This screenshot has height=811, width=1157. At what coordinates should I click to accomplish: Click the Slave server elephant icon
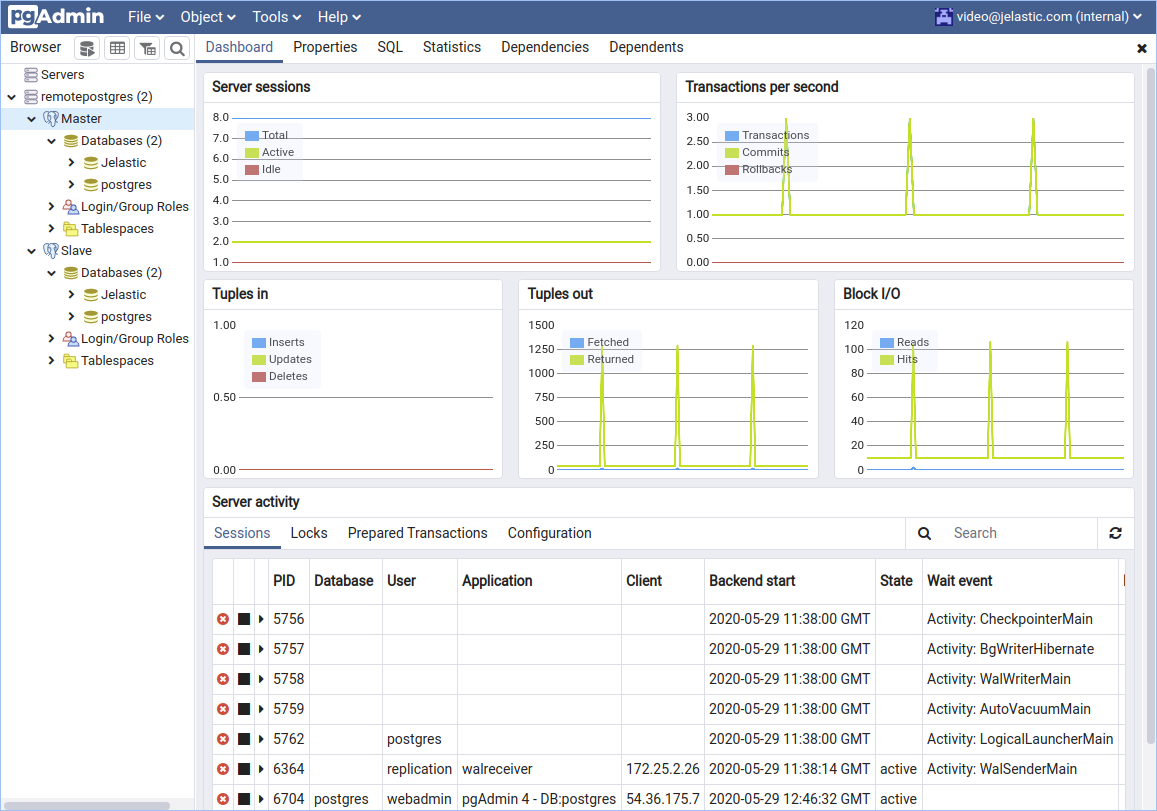click(51, 250)
